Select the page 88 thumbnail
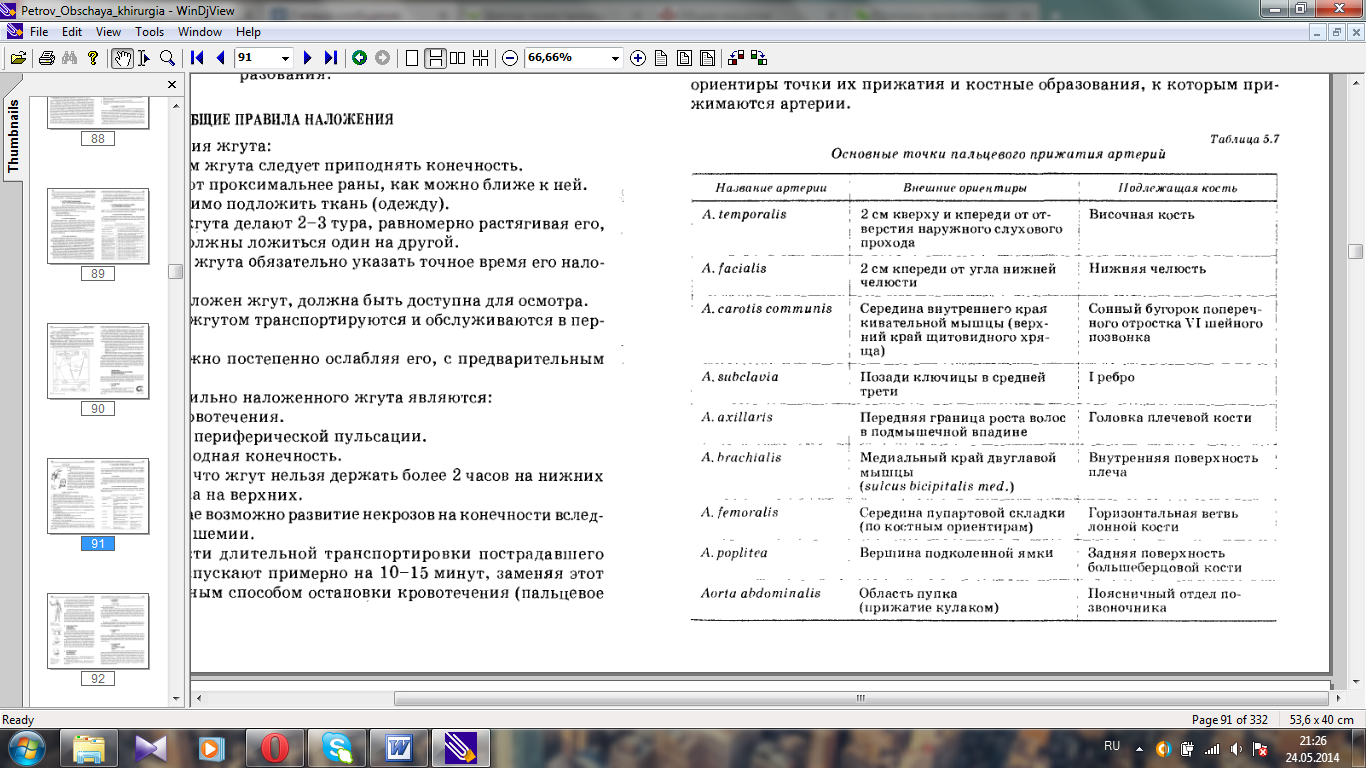Viewport: 1366px width, 768px height. click(x=98, y=114)
